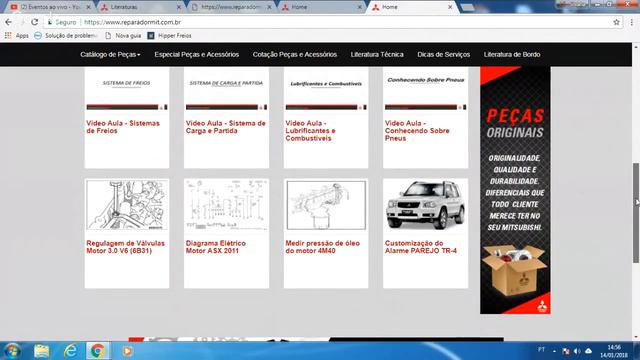640x360 pixels.
Task: Open Chrome's three-dot menu
Action: point(631,22)
